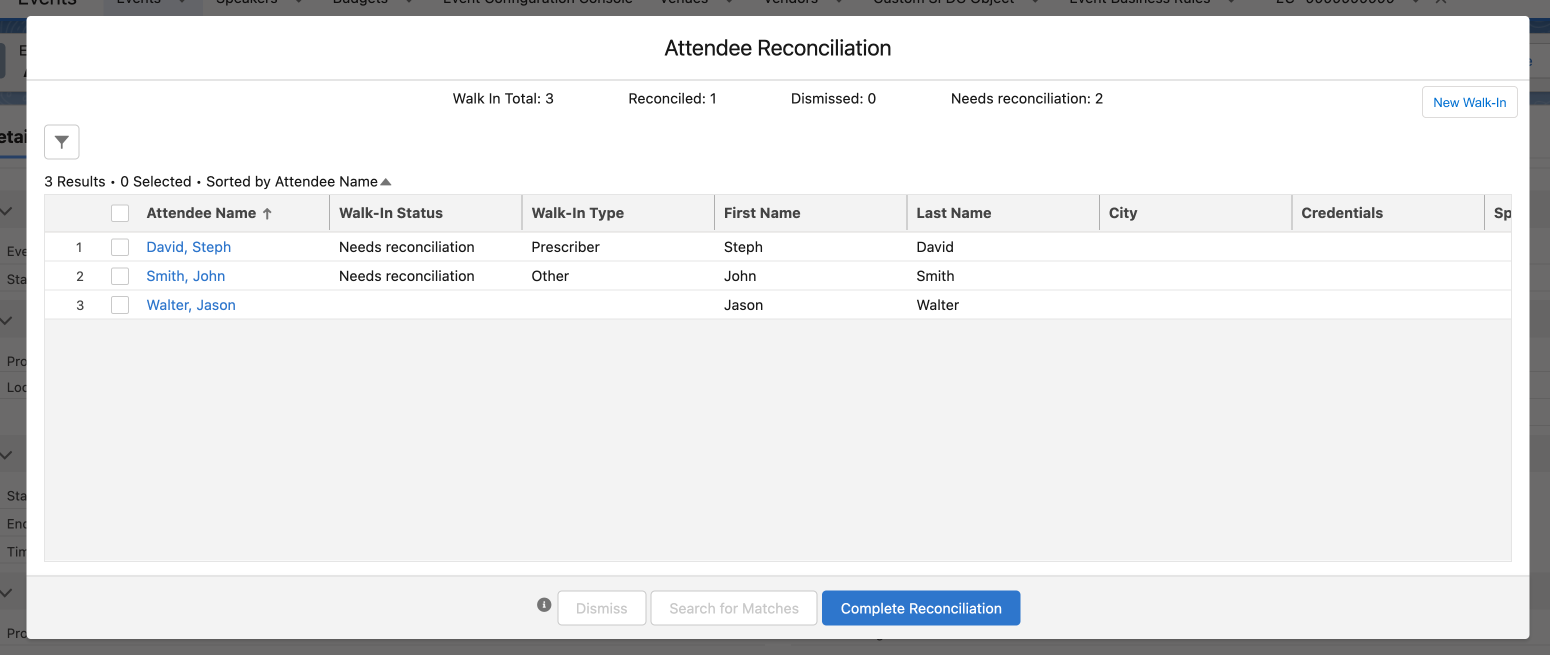Sort by the Walk-In Status column header
Screen dimensions: 1550x655
391,213
